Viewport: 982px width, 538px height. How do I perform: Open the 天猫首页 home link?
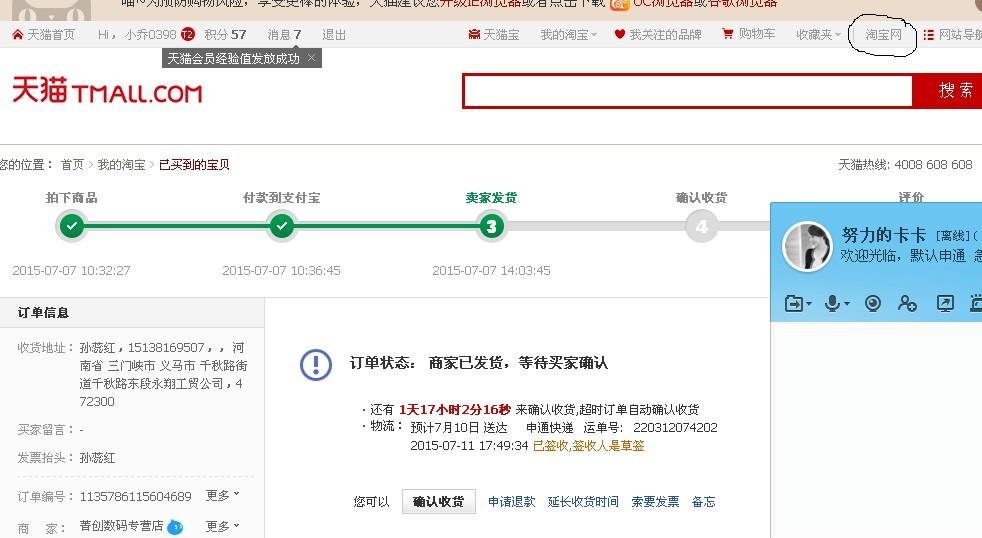[x=50, y=34]
